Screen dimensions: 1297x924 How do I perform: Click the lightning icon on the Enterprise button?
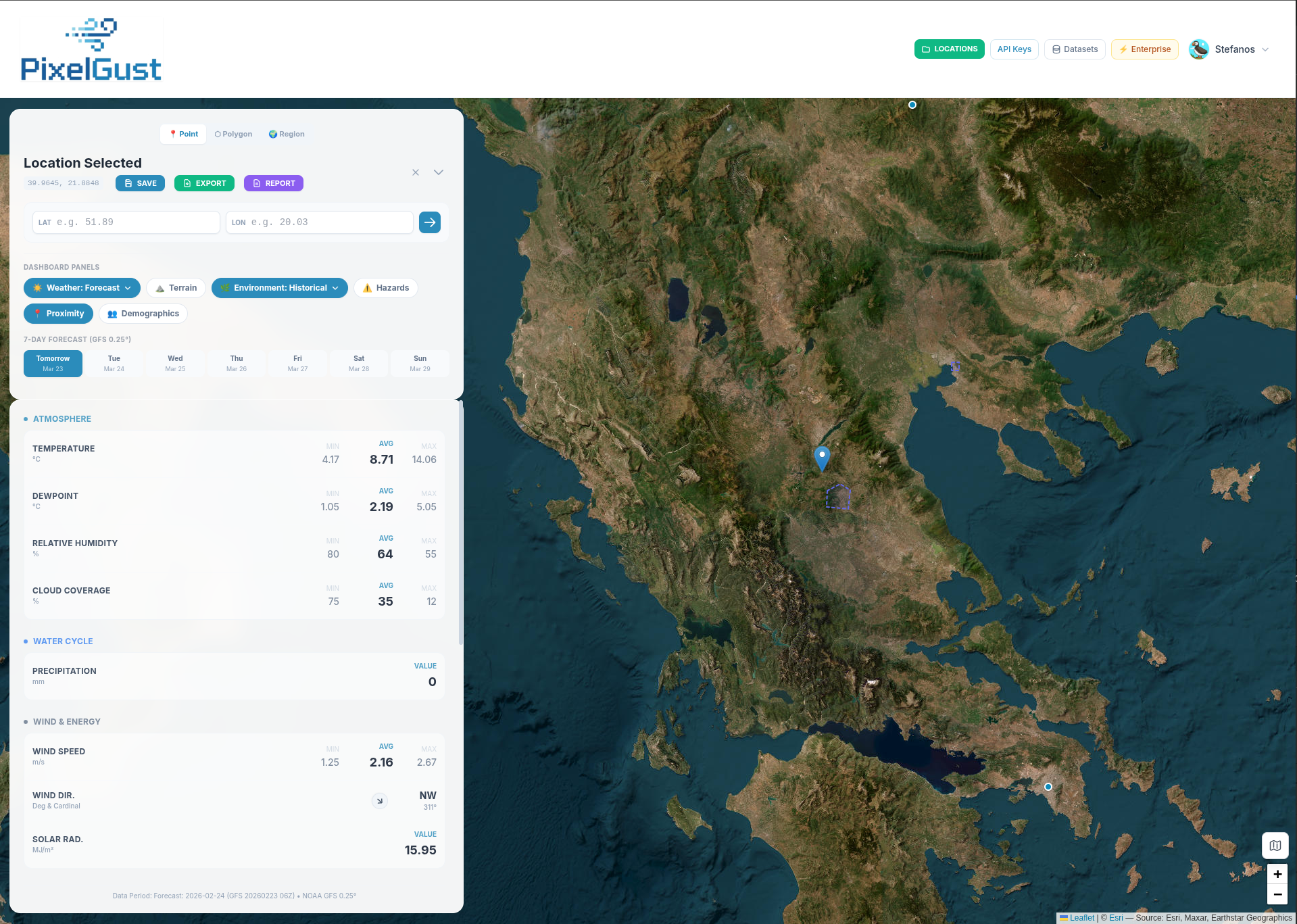tap(1123, 49)
